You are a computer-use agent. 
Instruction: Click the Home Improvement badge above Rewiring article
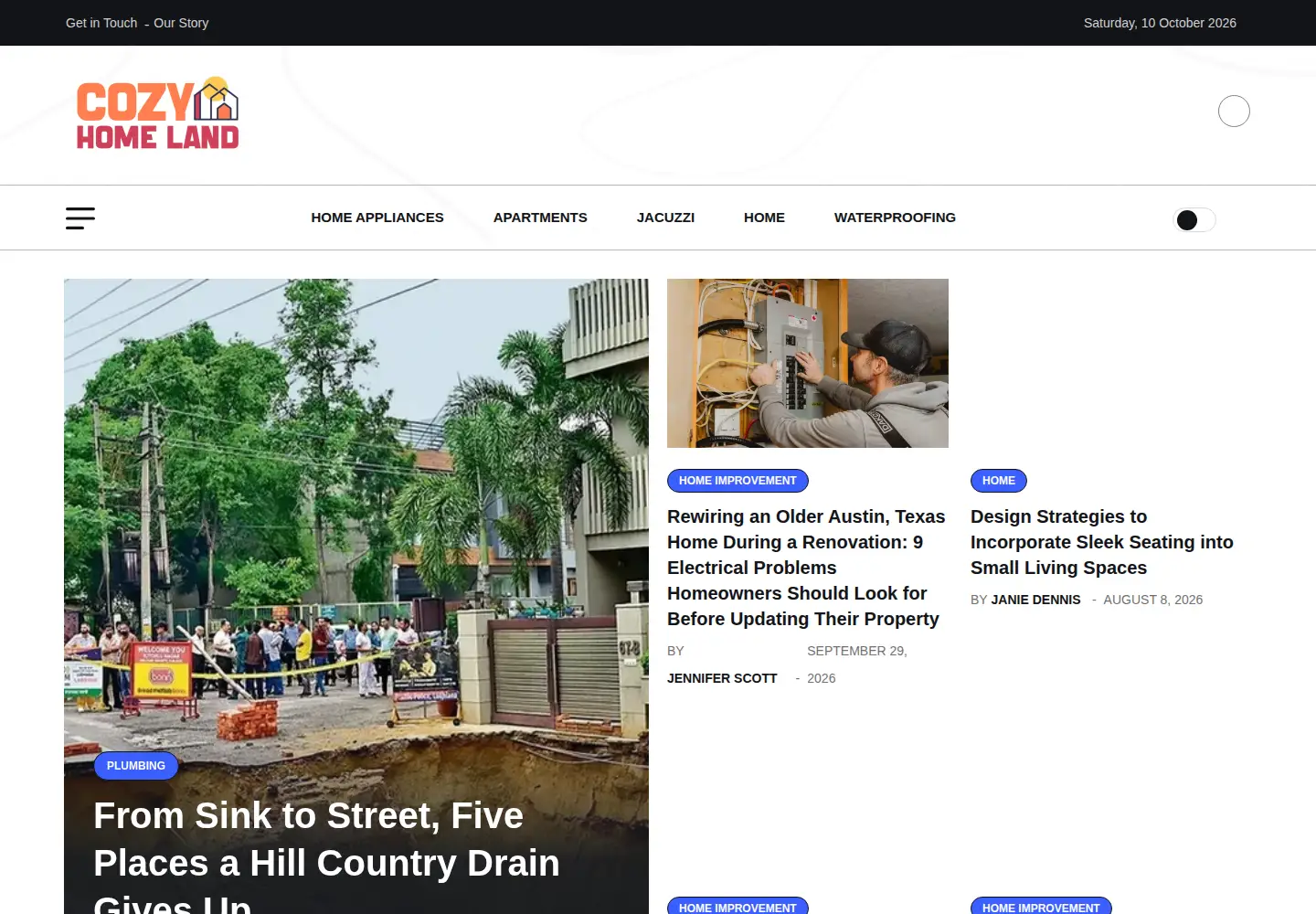(738, 481)
